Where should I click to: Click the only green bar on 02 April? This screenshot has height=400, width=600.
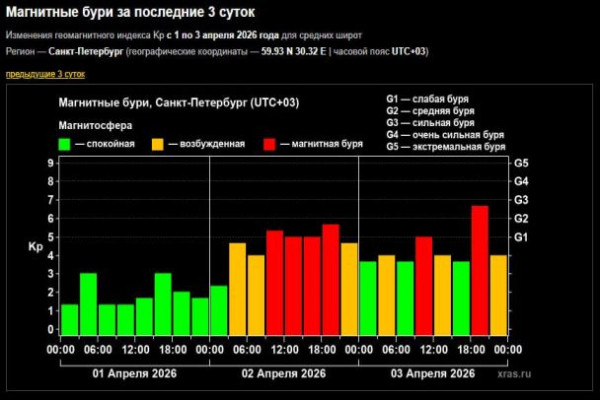pyautogui.click(x=219, y=310)
